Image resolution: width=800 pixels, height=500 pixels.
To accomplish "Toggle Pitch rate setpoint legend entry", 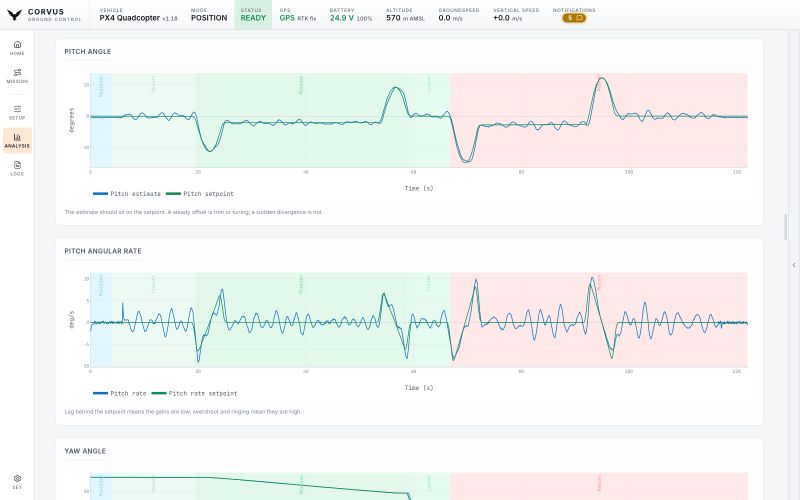I will [x=194, y=393].
